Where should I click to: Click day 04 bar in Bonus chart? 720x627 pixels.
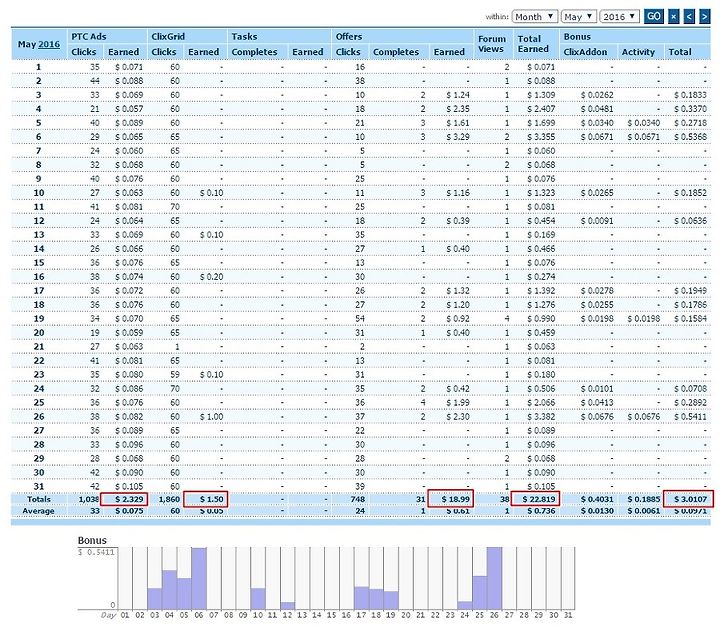[169, 590]
